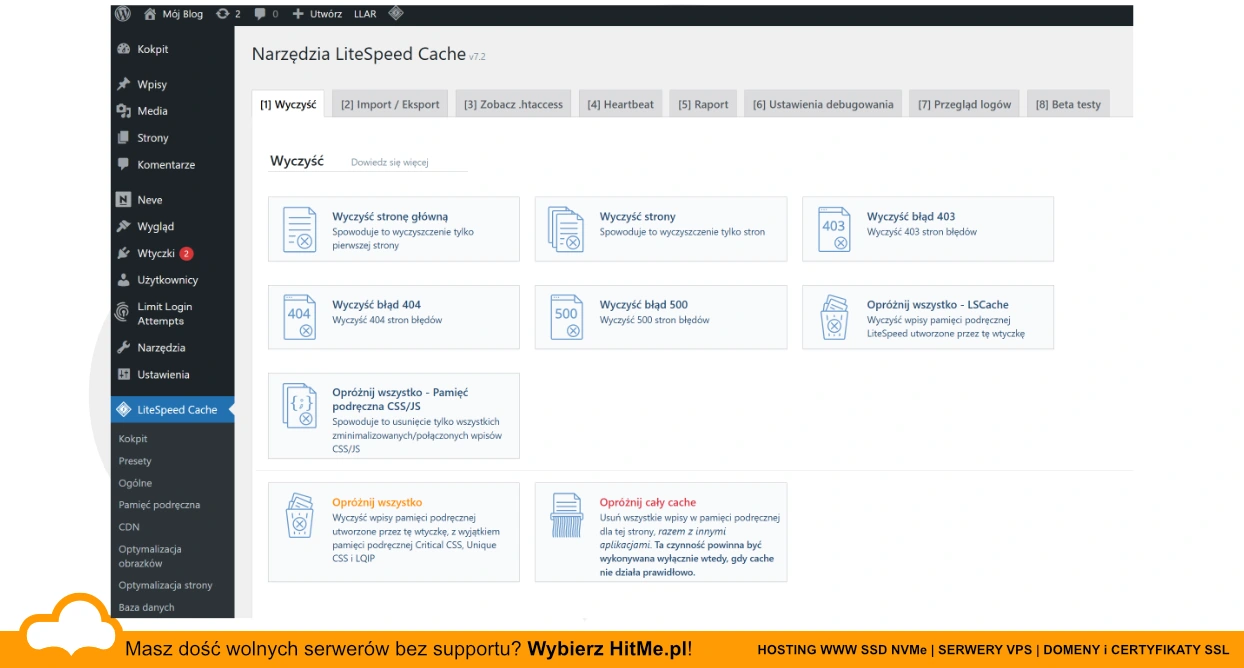Click the WordPress logo in admin bar
The height and width of the screenshot is (668, 1244).
click(x=123, y=14)
